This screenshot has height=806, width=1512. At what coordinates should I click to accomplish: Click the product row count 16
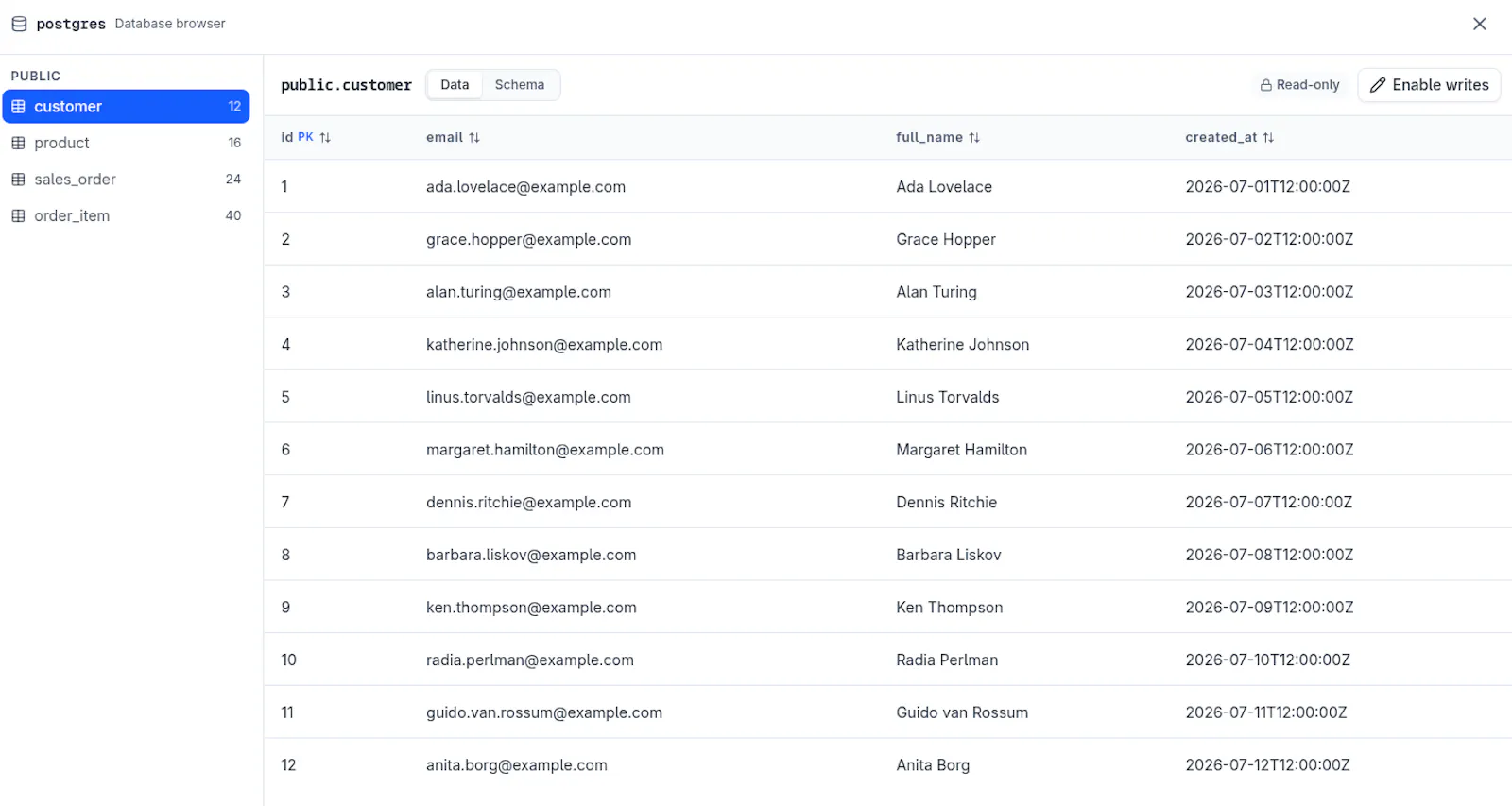[x=234, y=143]
